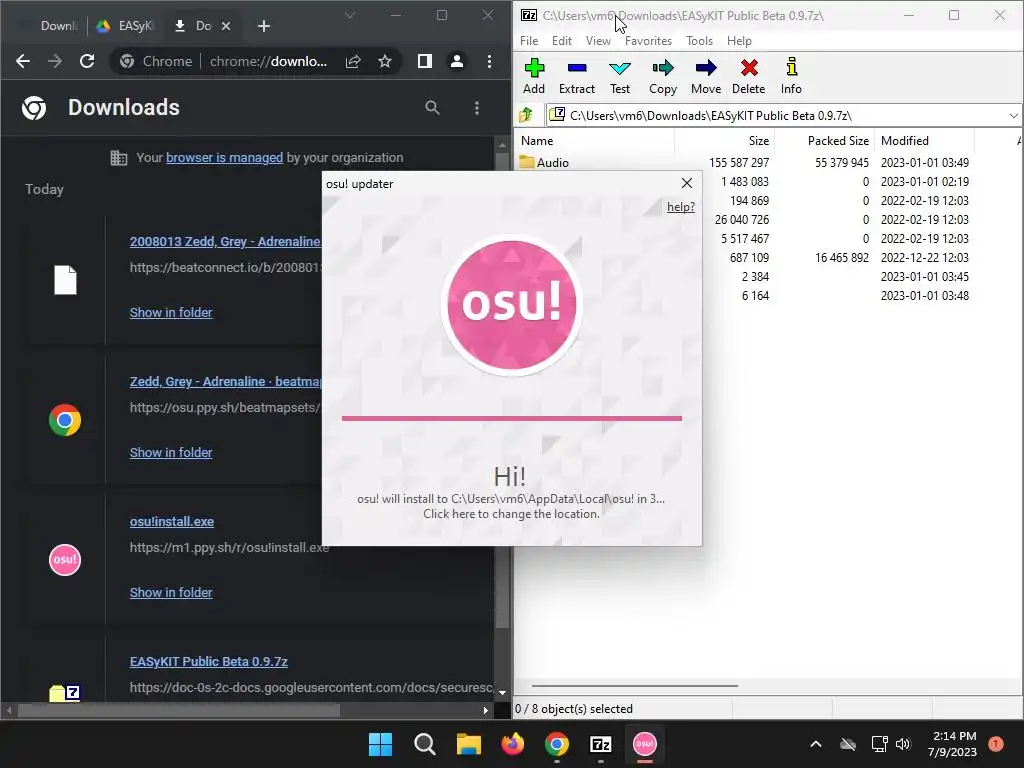This screenshot has height=768, width=1024.
Task: Close the osu! updater dialog
Action: point(686,183)
